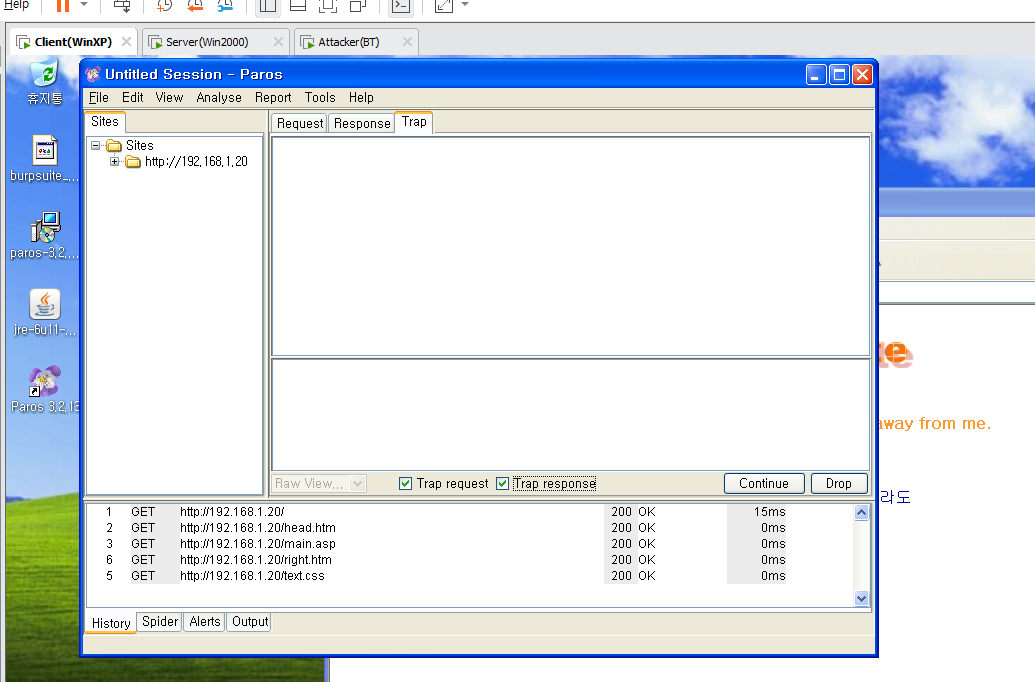This screenshot has height=682, width=1035.
Task: Click the Paros title bar application icon
Action: pos(93,74)
